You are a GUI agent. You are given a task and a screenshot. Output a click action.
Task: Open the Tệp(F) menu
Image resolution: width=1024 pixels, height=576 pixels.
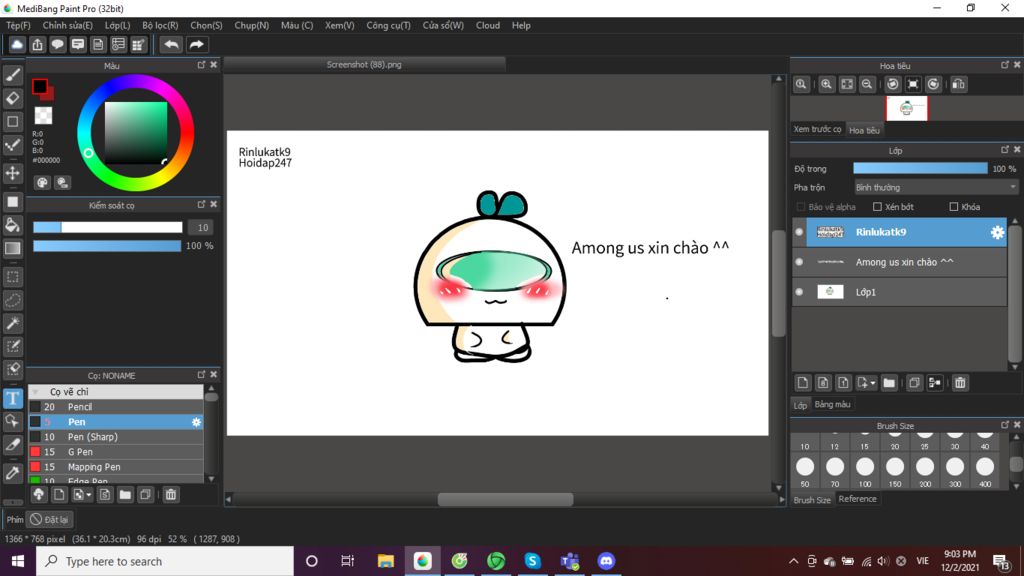(18, 25)
